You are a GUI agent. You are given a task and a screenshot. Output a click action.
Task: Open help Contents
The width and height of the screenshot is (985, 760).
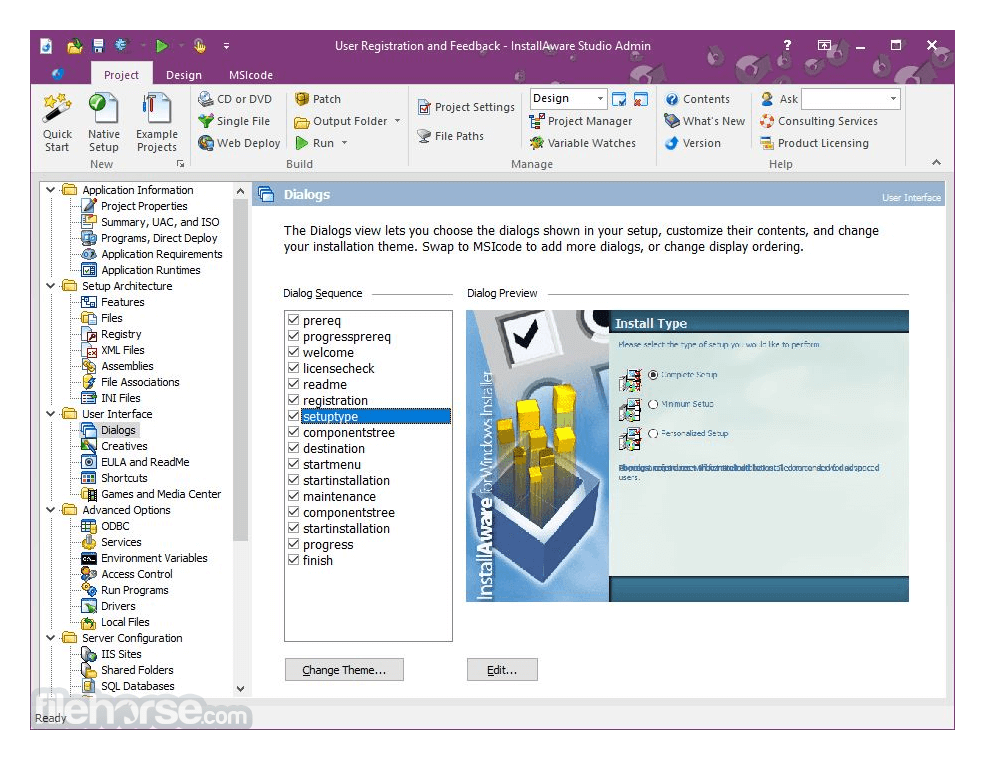(x=697, y=99)
